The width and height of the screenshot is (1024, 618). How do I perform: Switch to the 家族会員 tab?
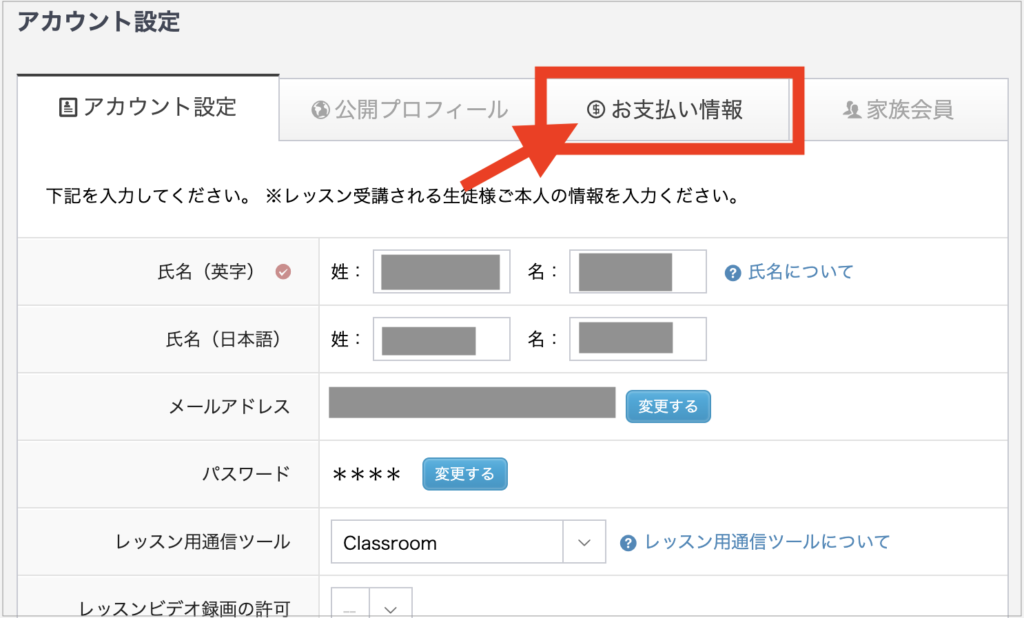click(x=899, y=110)
